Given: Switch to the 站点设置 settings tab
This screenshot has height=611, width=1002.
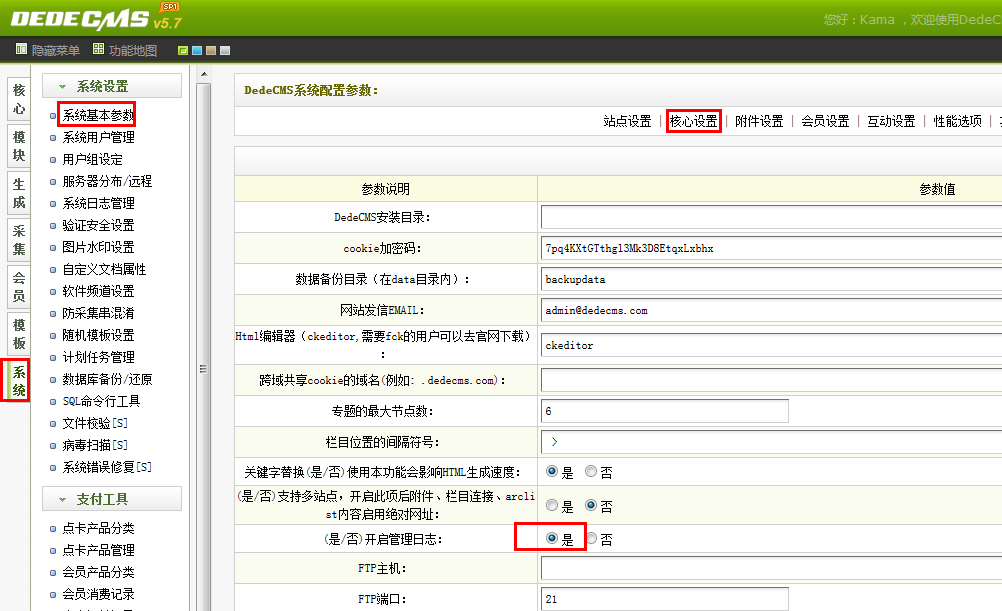Looking at the screenshot, I should (627, 121).
